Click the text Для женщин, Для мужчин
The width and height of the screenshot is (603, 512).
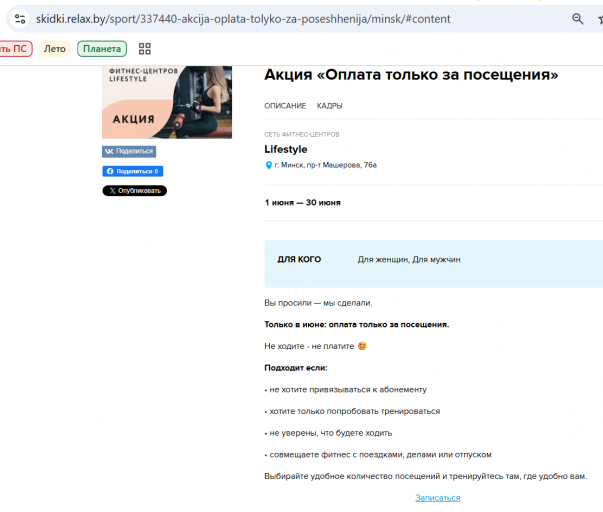tap(409, 260)
